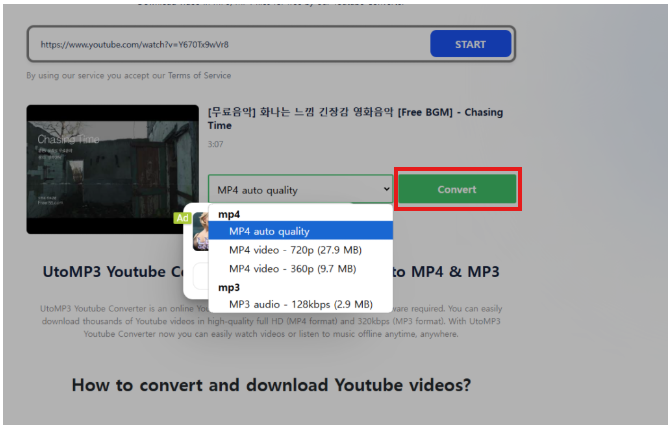Choose MP4 video - 360p (9.7 MB)
This screenshot has width=668, height=425.
pyautogui.click(x=300, y=268)
